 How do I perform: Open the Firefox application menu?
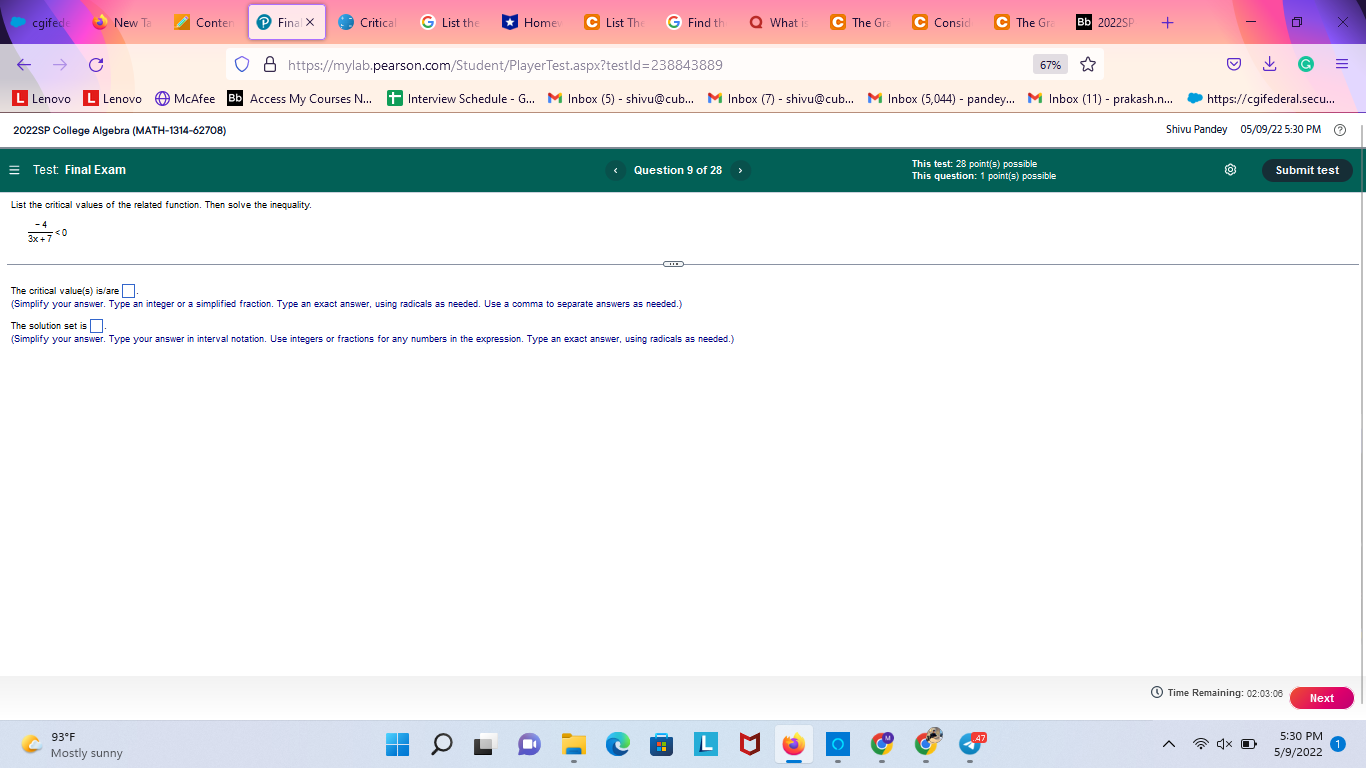(1341, 65)
